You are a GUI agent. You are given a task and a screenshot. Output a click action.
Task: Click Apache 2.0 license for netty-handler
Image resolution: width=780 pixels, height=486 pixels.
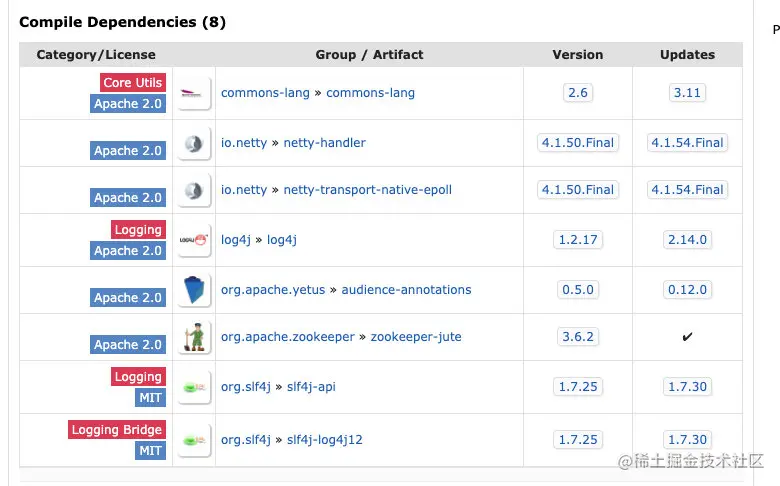tap(128, 151)
